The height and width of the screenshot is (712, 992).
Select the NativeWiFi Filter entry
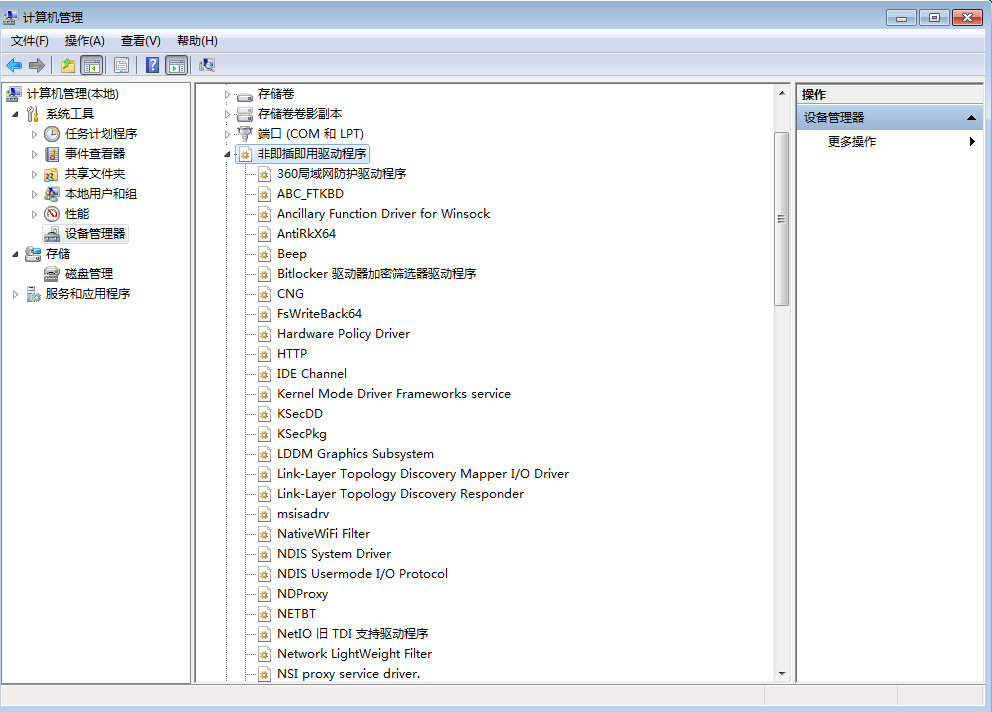[x=323, y=534]
